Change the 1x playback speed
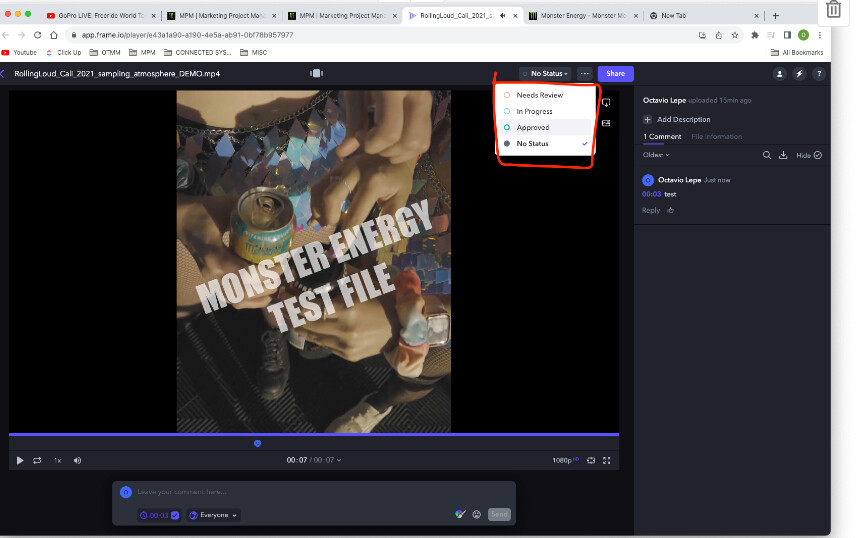The height and width of the screenshot is (538, 857). 57,460
